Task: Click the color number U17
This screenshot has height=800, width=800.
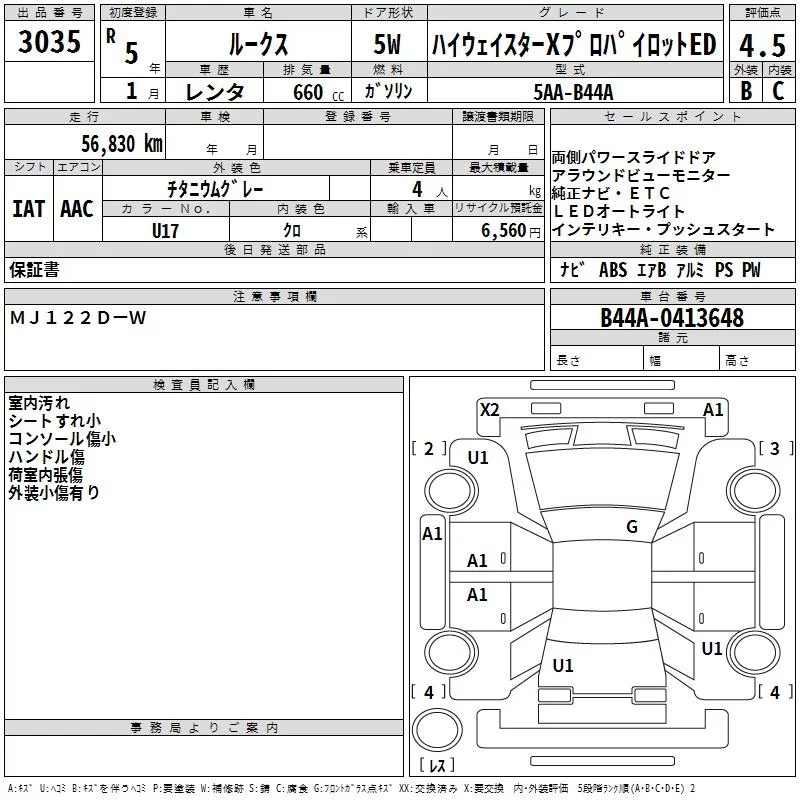Action: (165, 231)
